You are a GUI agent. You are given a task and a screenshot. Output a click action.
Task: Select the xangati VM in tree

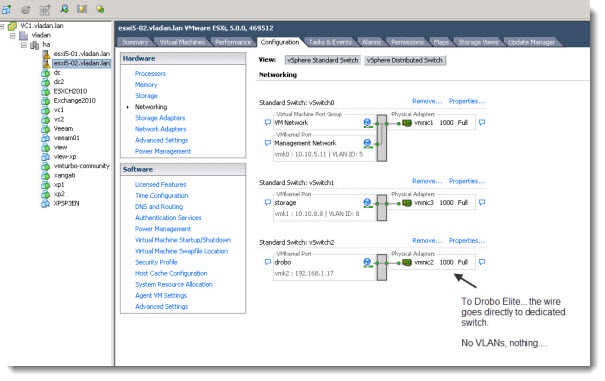coord(64,175)
